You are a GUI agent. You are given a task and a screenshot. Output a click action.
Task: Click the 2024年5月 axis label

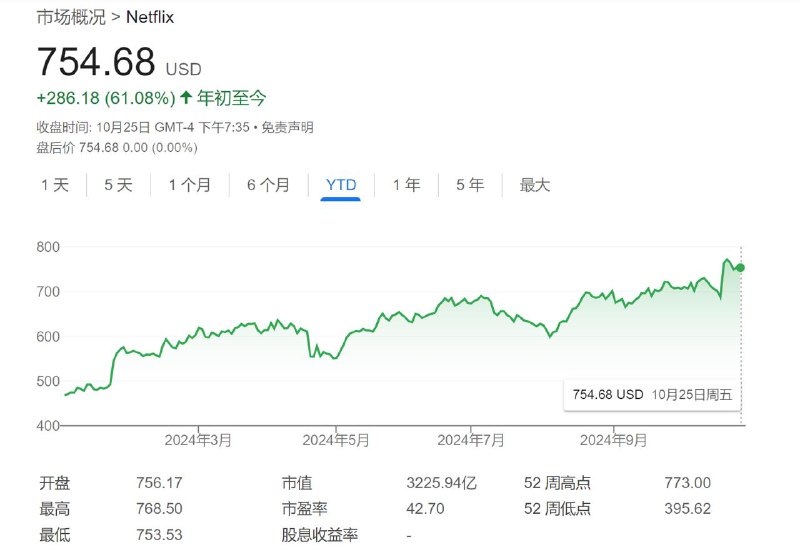click(336, 440)
